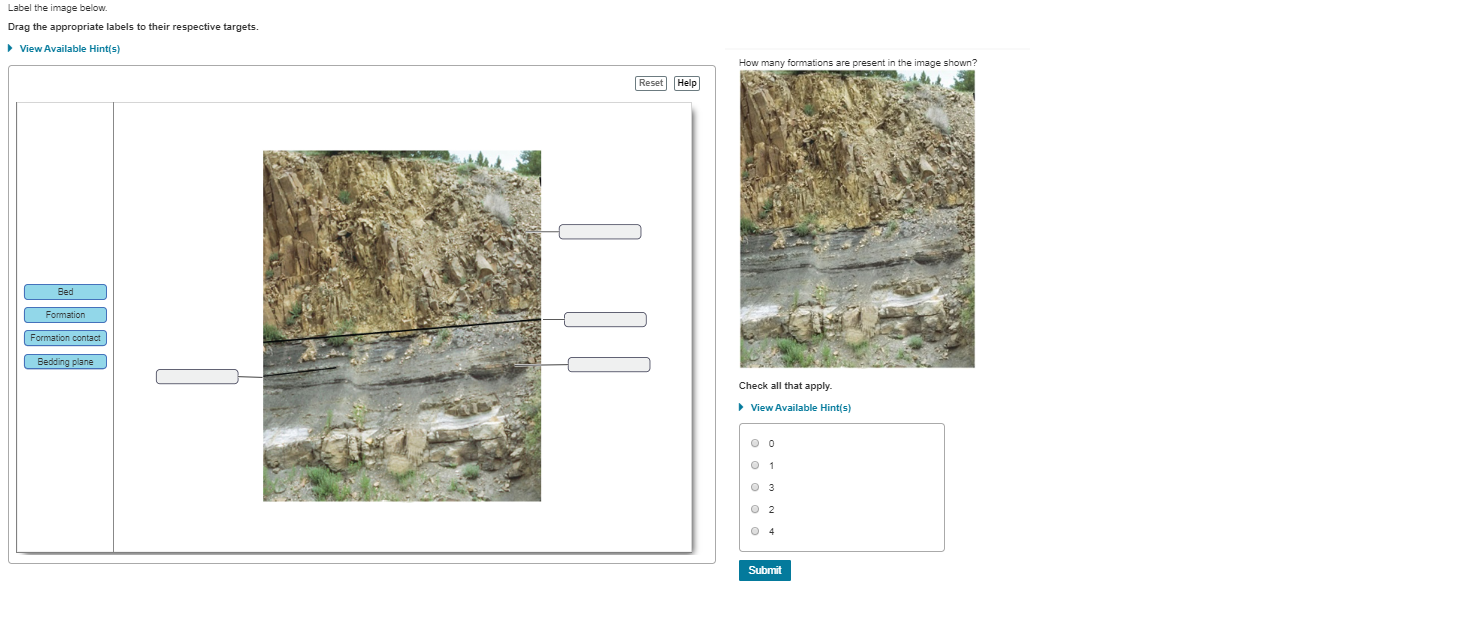The image size is (1470, 636).
Task: Select the radio button for answer 4
Action: pyautogui.click(x=755, y=531)
